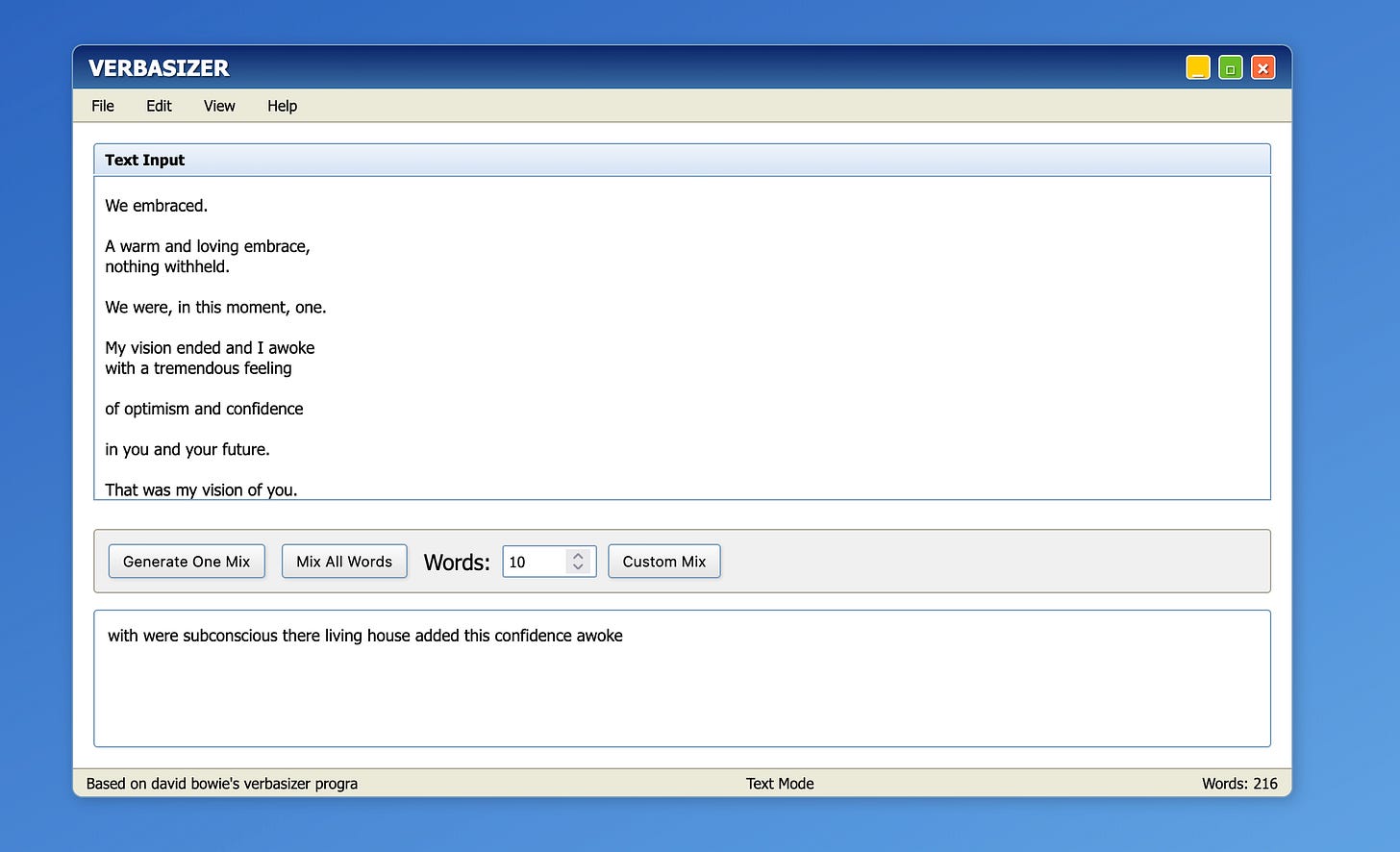The width and height of the screenshot is (1400, 852).
Task: Select the Text Input panel header
Action: pyautogui.click(x=144, y=160)
